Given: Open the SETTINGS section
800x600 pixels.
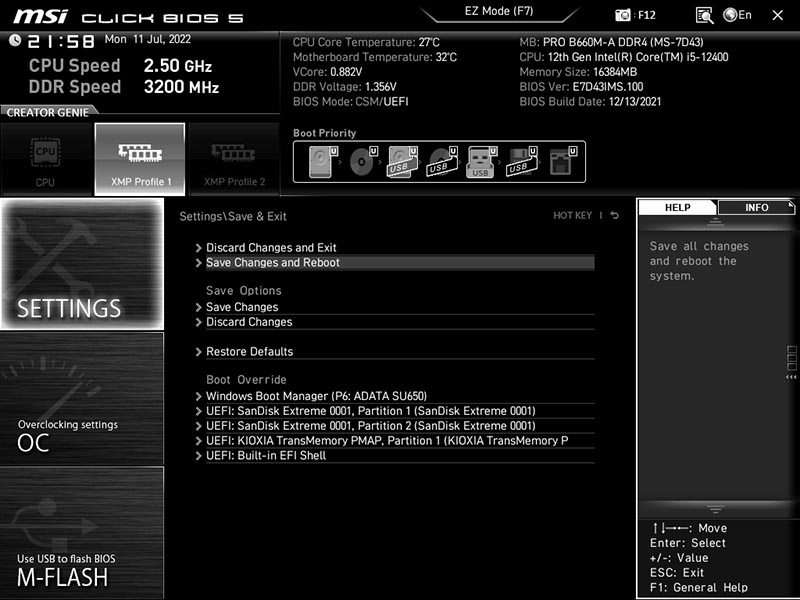Looking at the screenshot, I should (x=82, y=264).
